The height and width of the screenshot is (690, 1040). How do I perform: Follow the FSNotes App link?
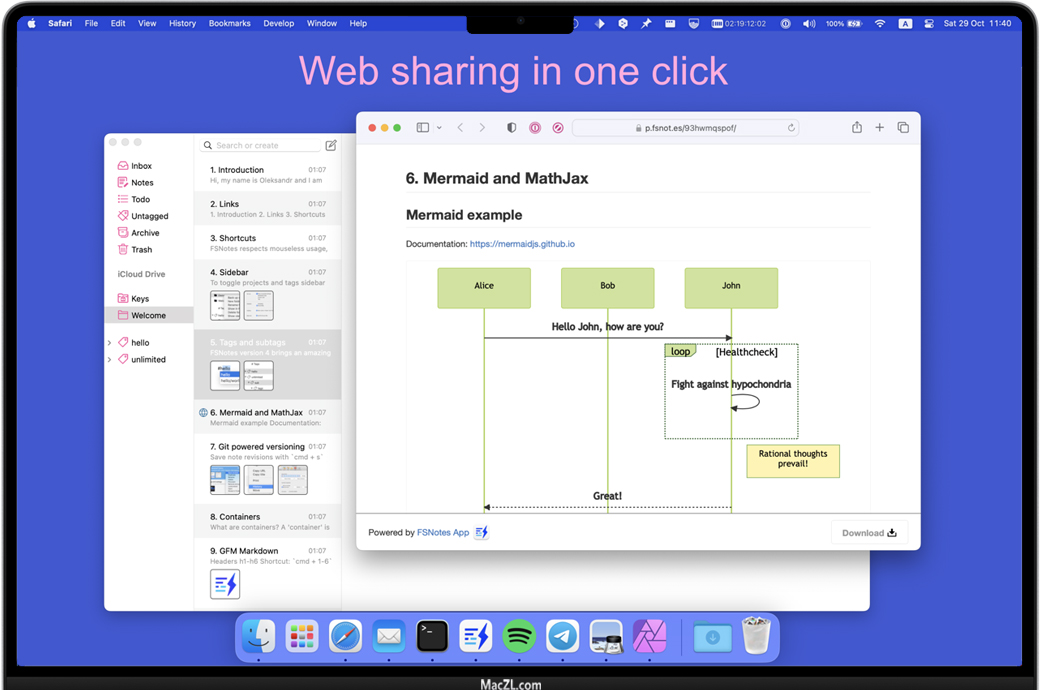443,533
